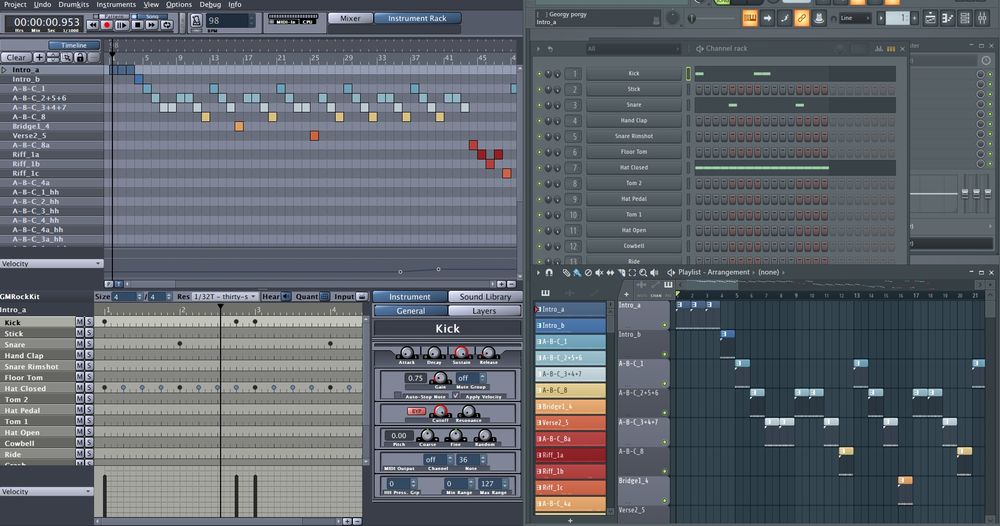Switch to the Sound Library tab
The image size is (1000, 526).
point(485,296)
